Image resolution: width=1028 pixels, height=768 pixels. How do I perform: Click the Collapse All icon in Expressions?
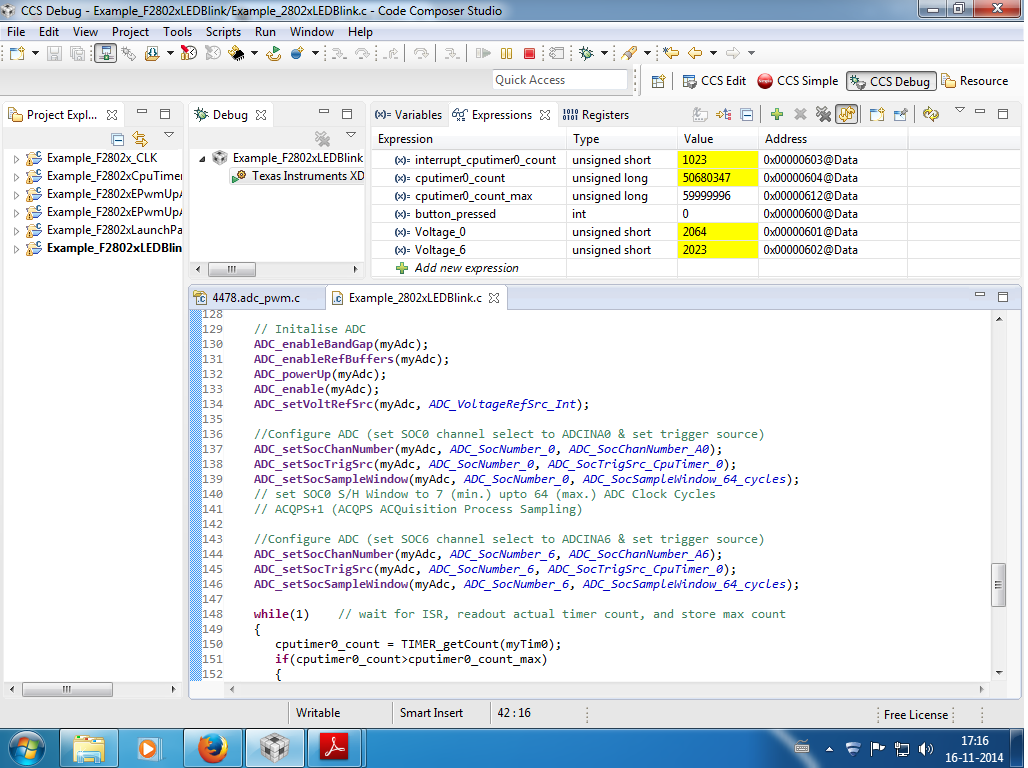point(746,115)
